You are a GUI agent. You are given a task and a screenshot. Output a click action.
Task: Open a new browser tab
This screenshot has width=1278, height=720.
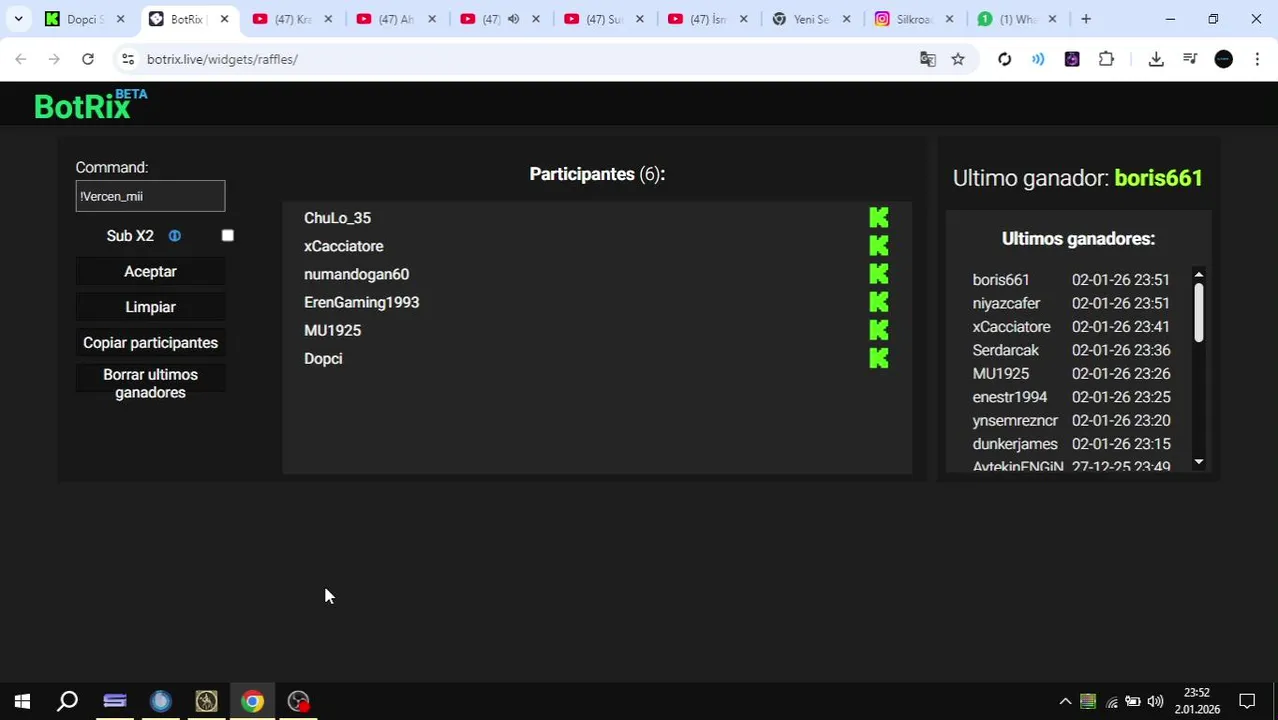coord(1085,19)
